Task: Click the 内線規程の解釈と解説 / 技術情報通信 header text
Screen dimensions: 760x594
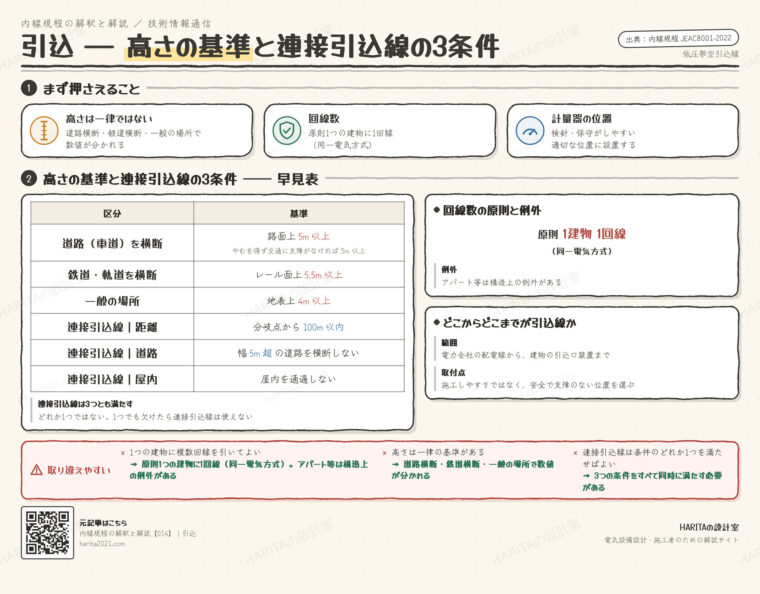Action: coord(116,23)
